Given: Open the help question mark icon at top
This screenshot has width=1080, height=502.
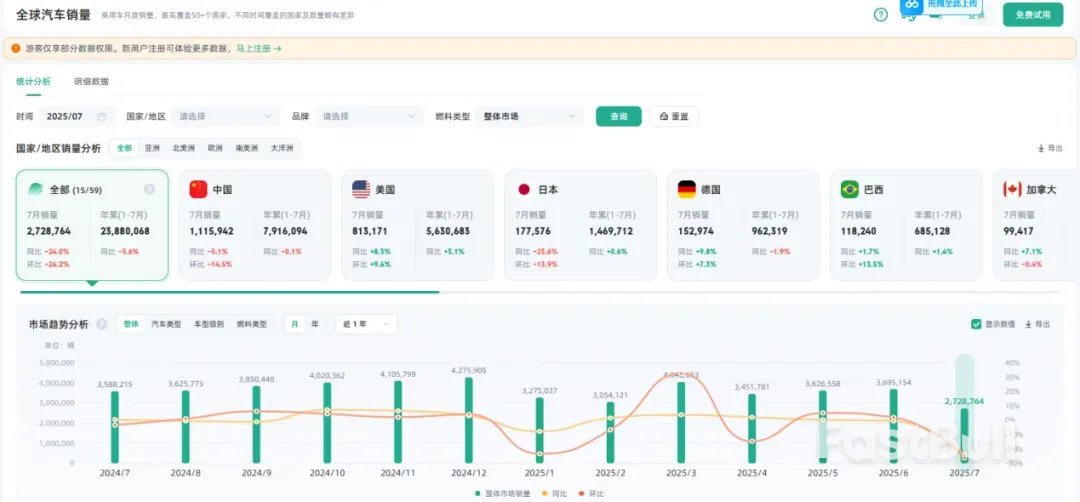Looking at the screenshot, I should coord(881,14).
